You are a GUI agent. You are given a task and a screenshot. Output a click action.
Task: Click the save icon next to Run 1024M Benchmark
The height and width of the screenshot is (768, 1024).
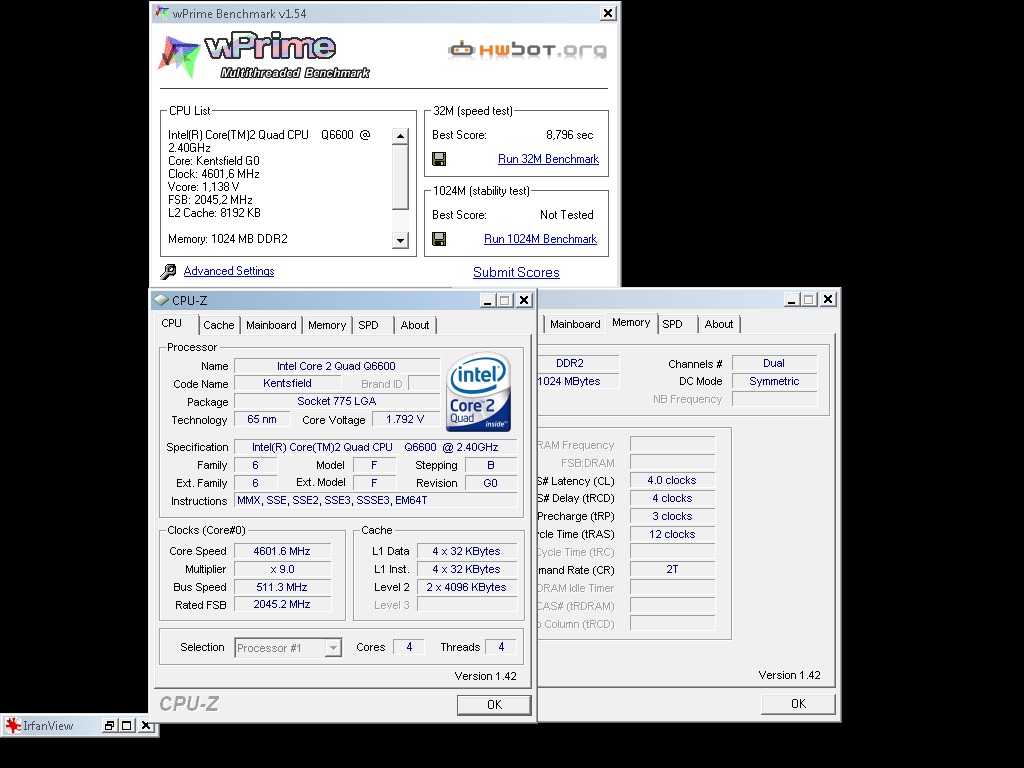tap(439, 239)
